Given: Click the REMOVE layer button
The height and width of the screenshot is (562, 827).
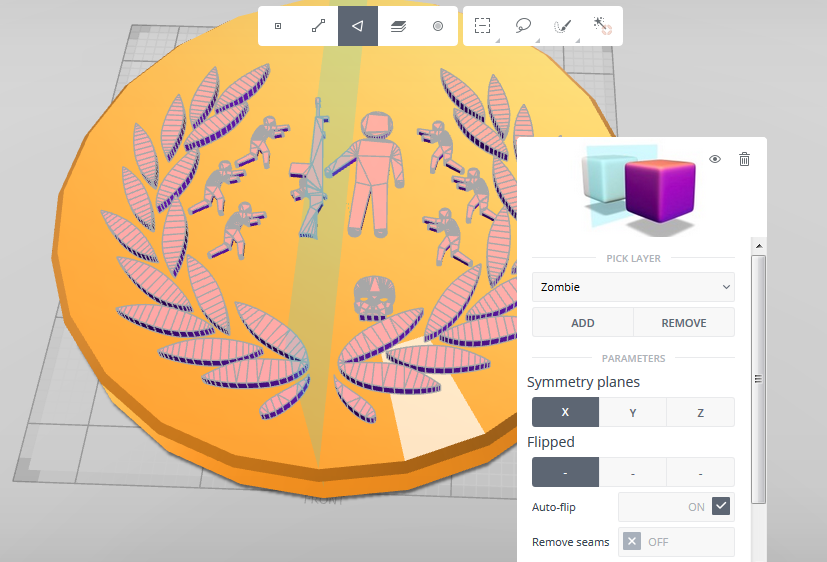Looking at the screenshot, I should point(684,323).
